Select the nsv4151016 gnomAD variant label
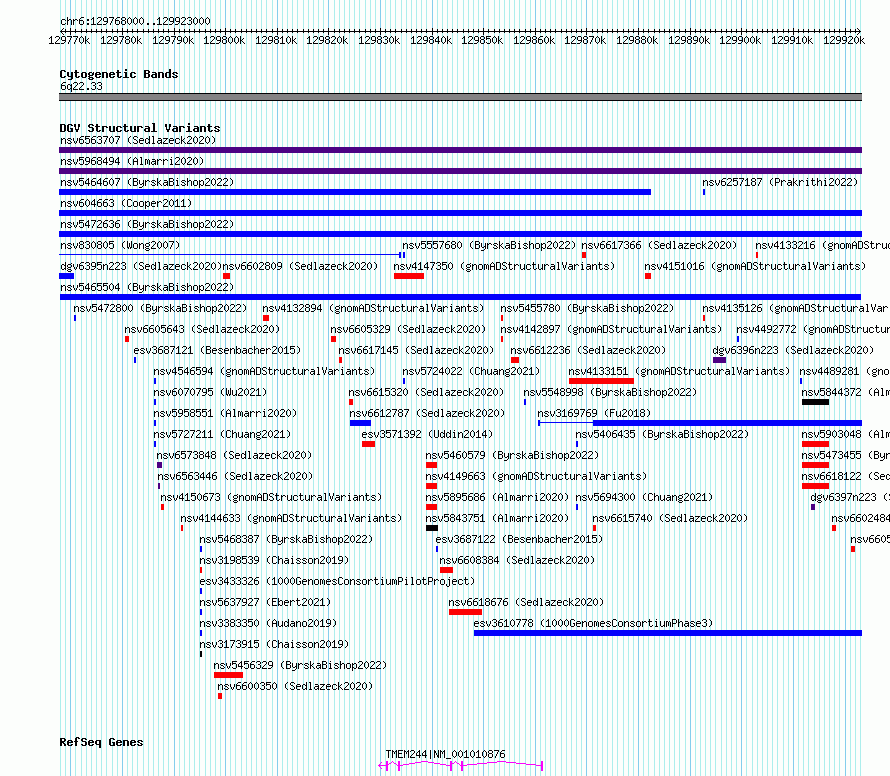The width and height of the screenshot is (890, 776). pos(755,266)
